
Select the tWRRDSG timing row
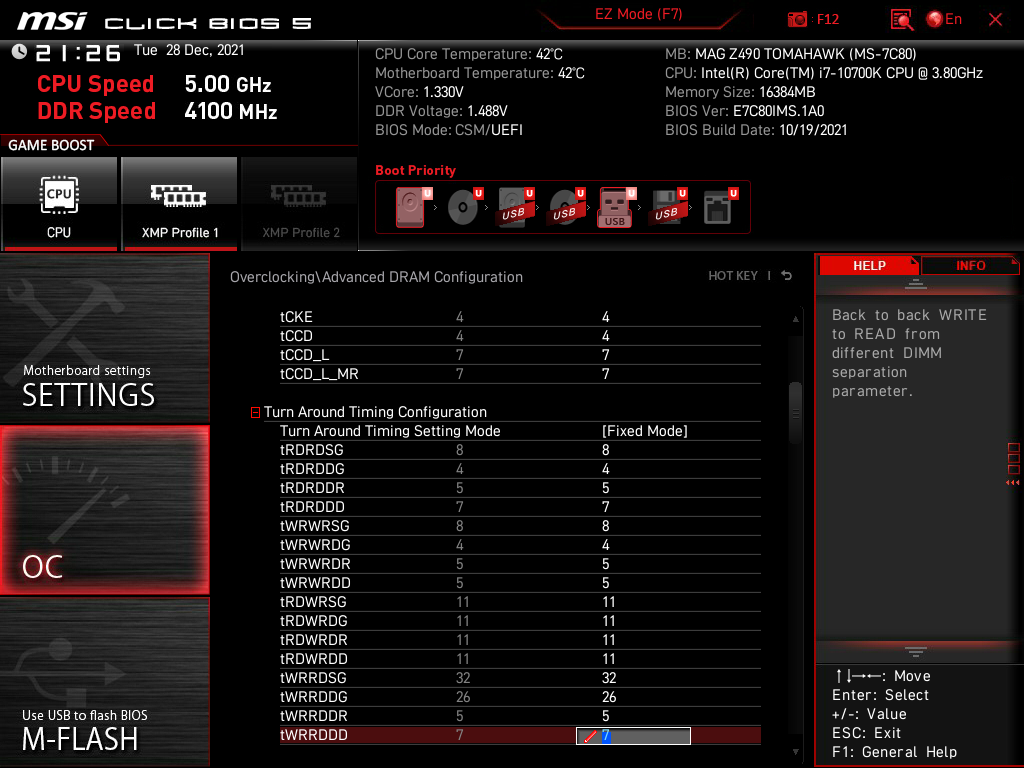pos(520,678)
